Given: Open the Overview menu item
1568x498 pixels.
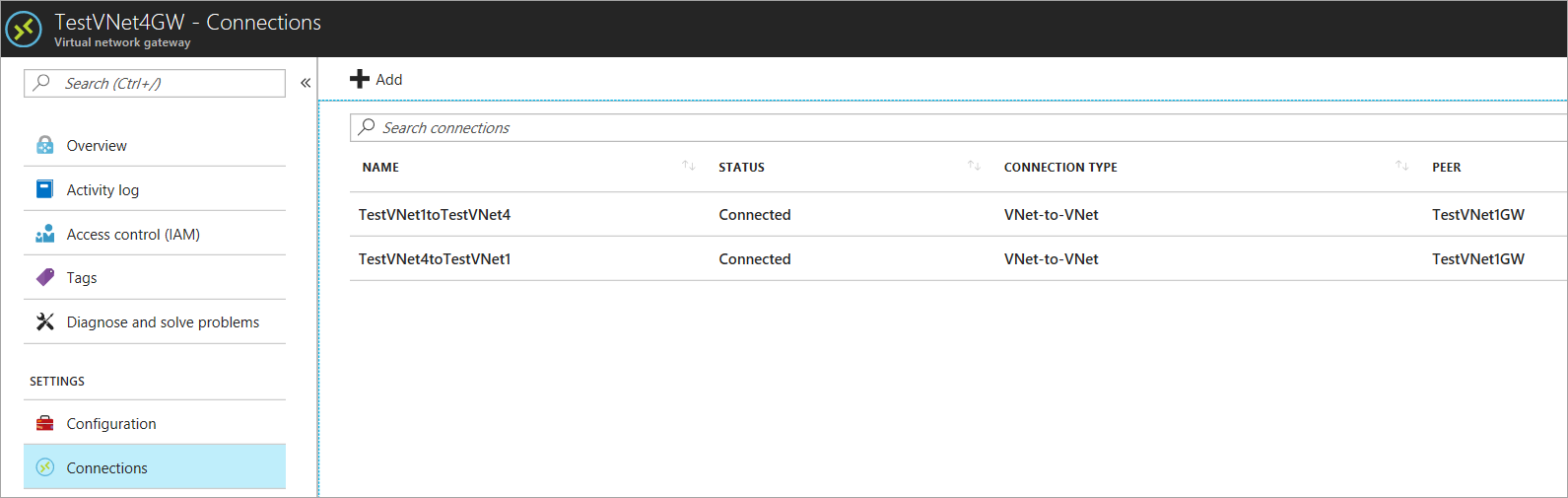Looking at the screenshot, I should click(x=155, y=145).
